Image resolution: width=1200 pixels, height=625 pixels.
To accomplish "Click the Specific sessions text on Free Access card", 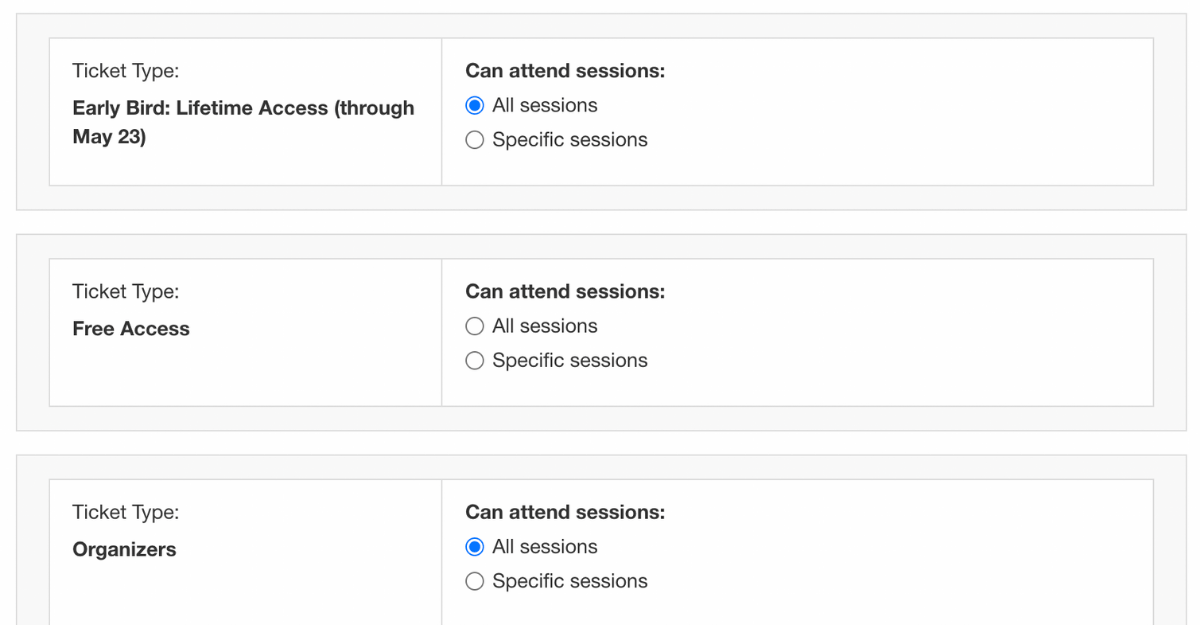I will point(568,360).
